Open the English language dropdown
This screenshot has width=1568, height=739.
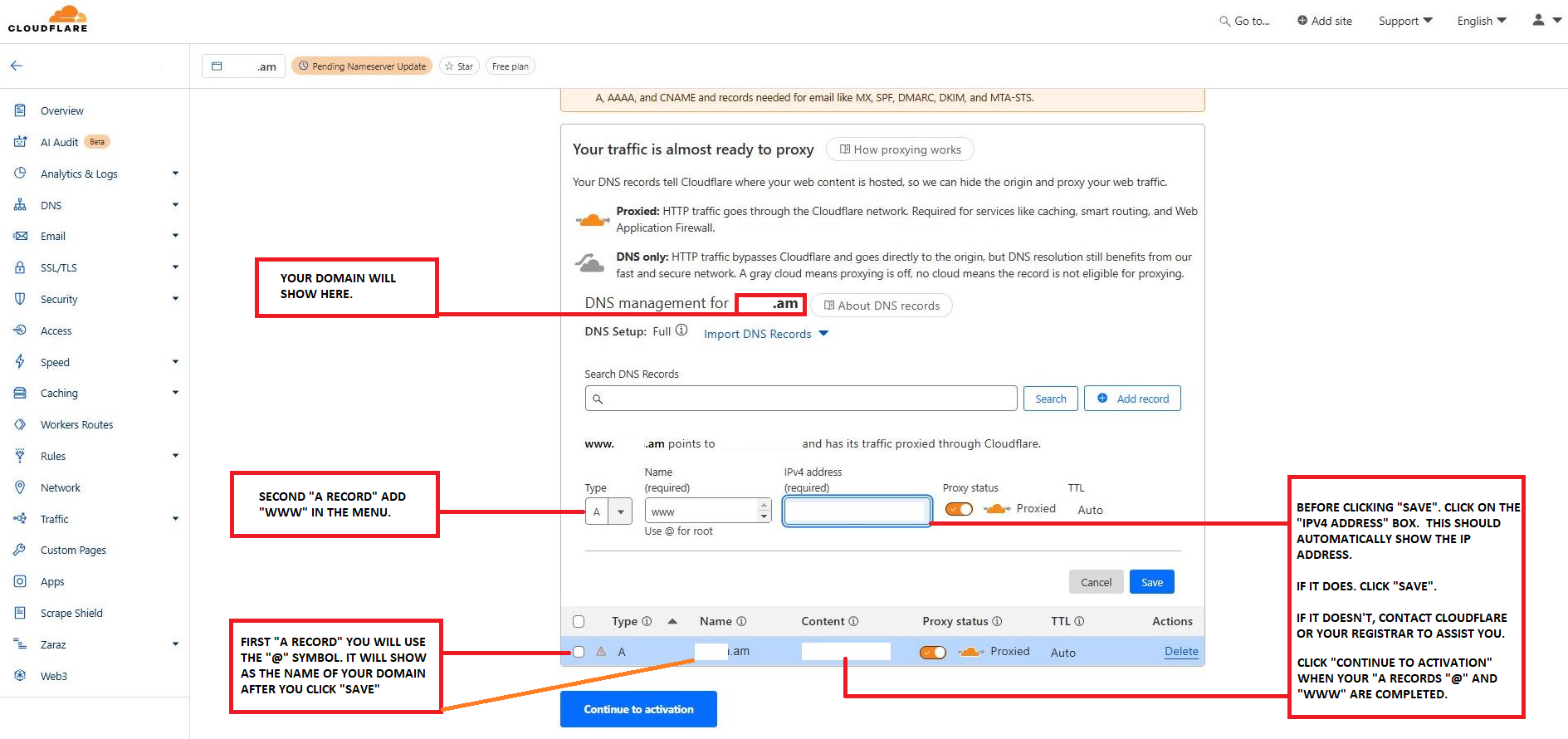1482,21
